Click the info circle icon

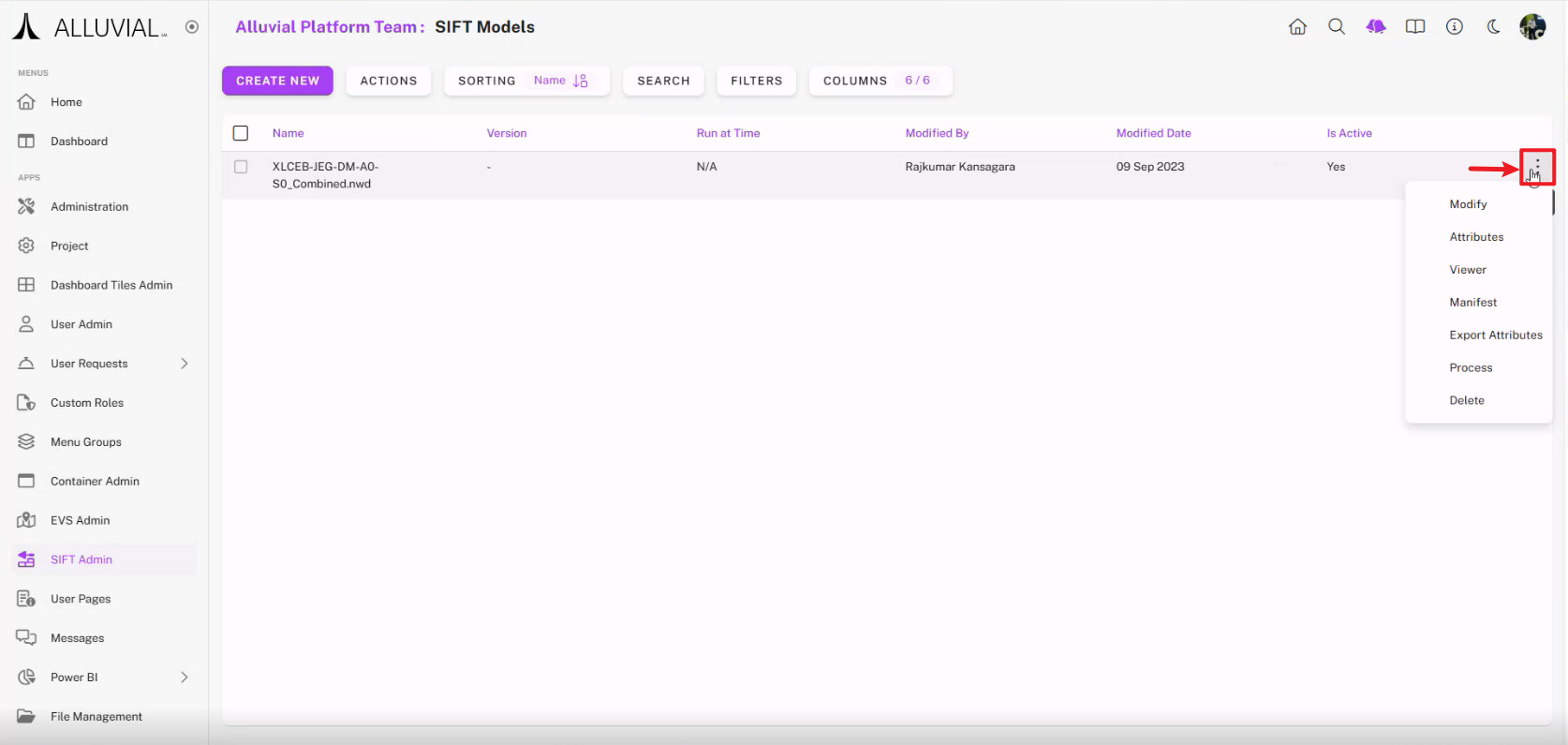point(1455,27)
